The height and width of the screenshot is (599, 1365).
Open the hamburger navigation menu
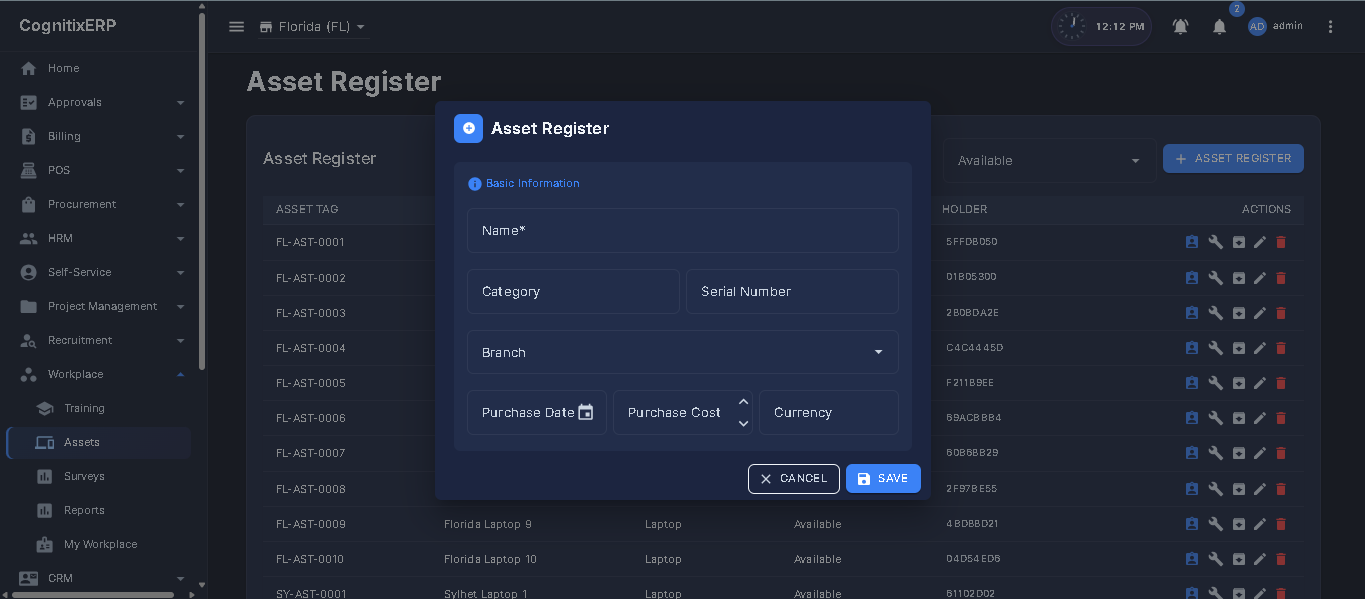pyautogui.click(x=237, y=27)
